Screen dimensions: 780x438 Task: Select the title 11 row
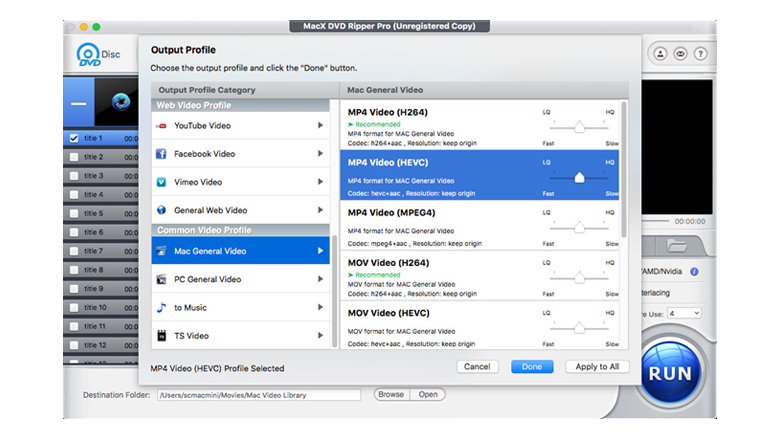point(101,327)
